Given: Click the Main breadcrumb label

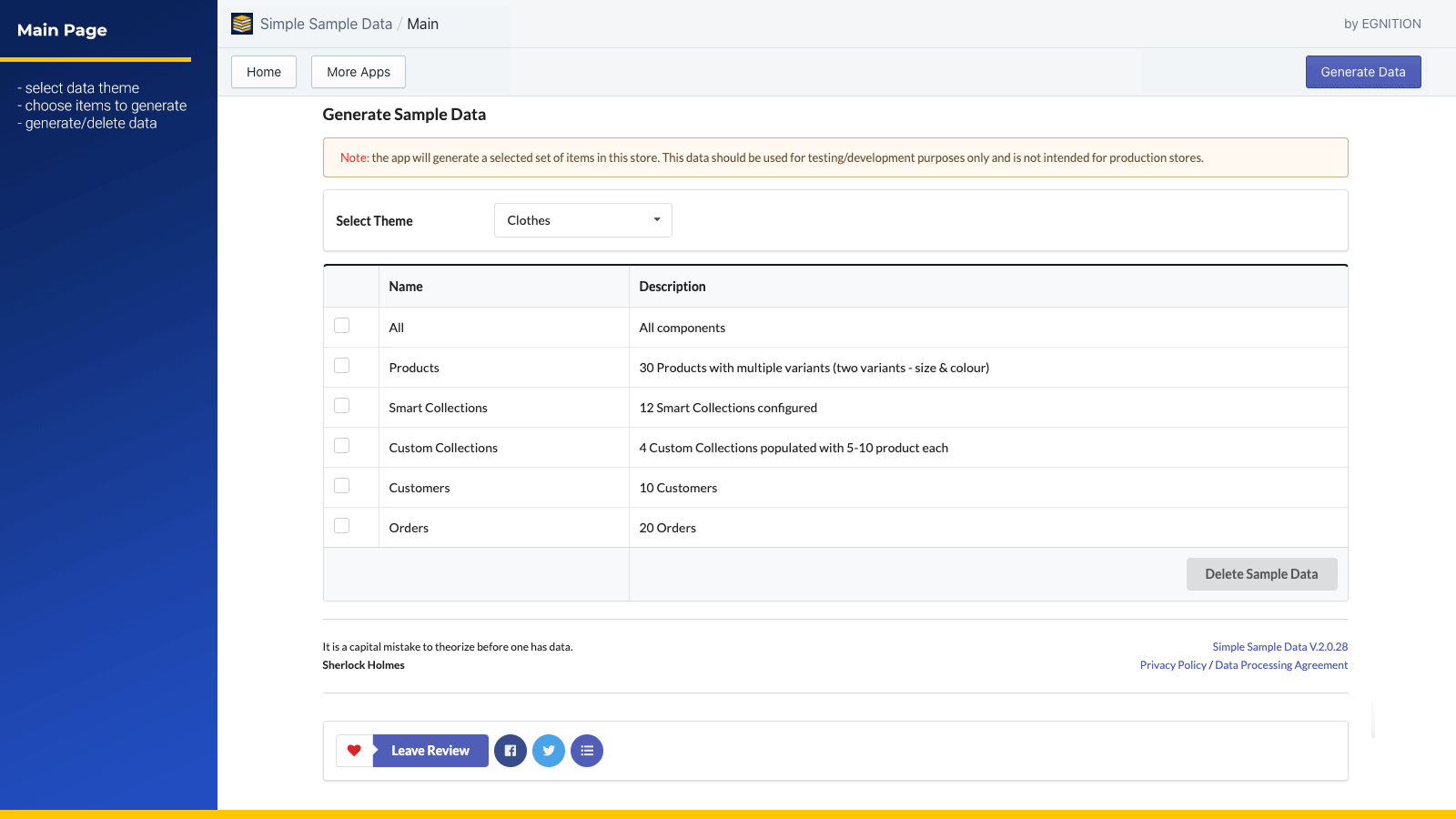Looking at the screenshot, I should click(x=422, y=24).
